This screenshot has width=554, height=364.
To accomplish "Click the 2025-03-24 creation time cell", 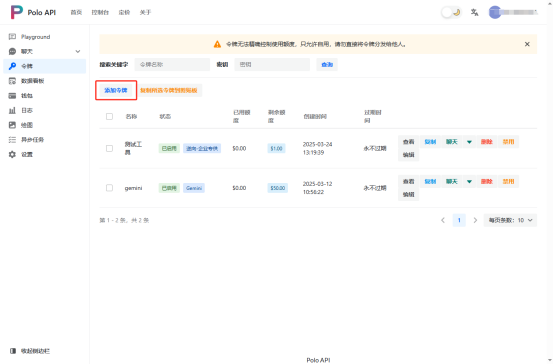I will pos(317,148).
